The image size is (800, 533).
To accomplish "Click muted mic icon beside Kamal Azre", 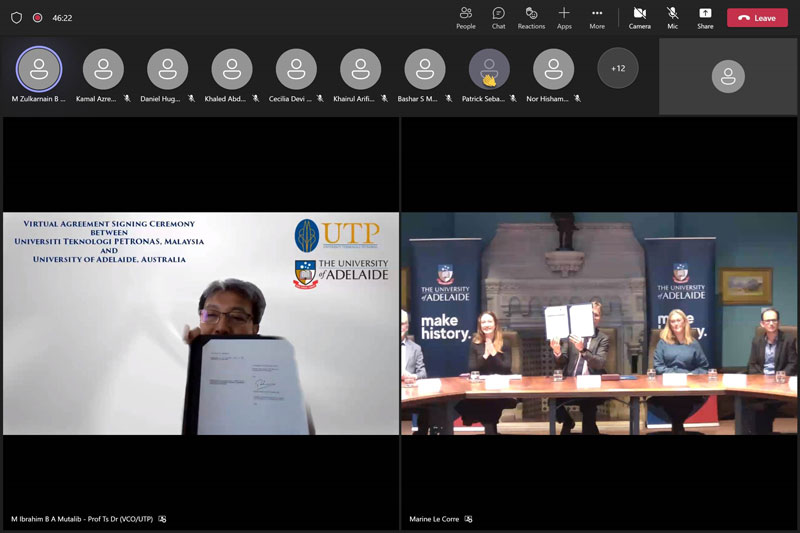I will point(127,98).
